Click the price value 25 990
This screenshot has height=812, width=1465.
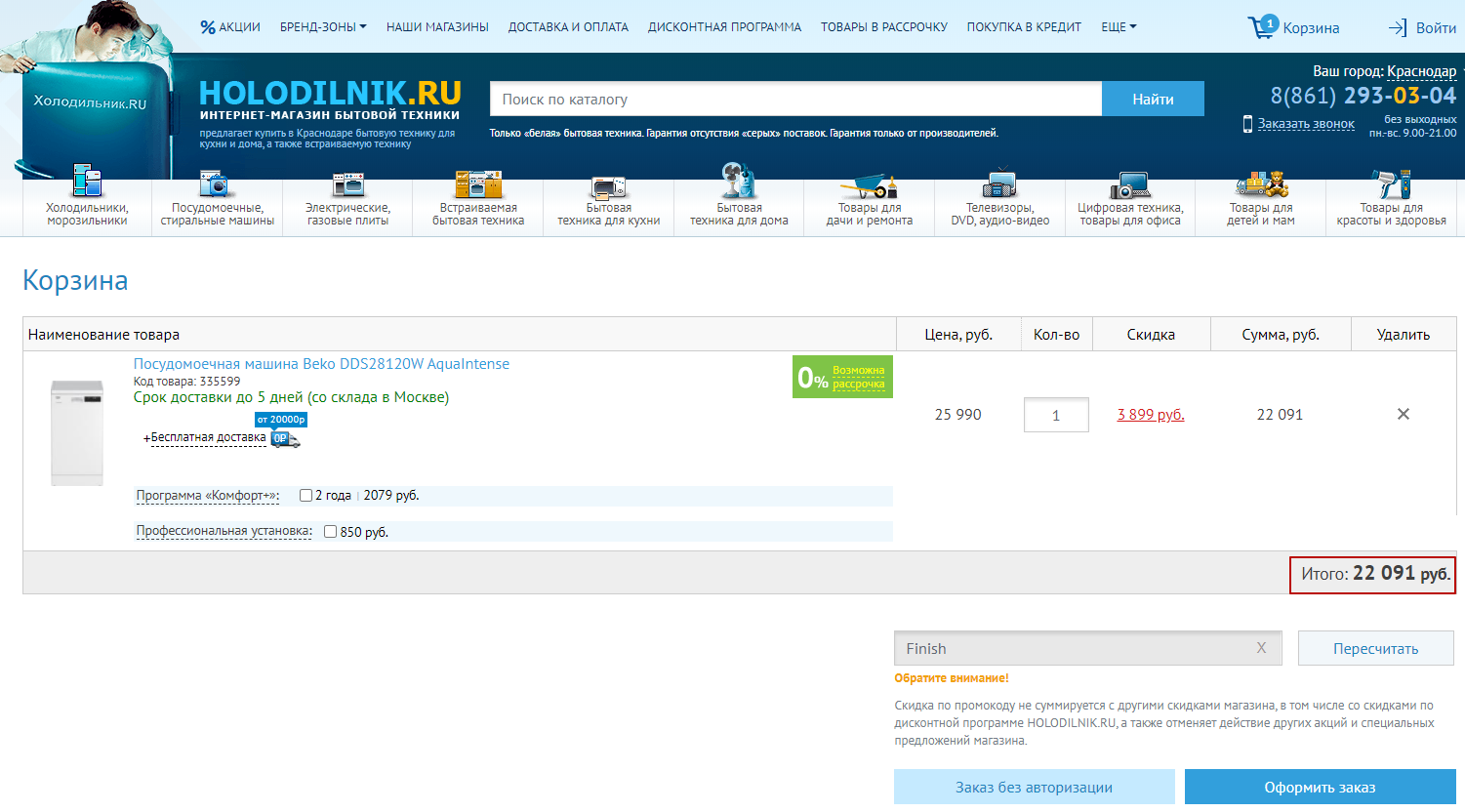coord(958,415)
